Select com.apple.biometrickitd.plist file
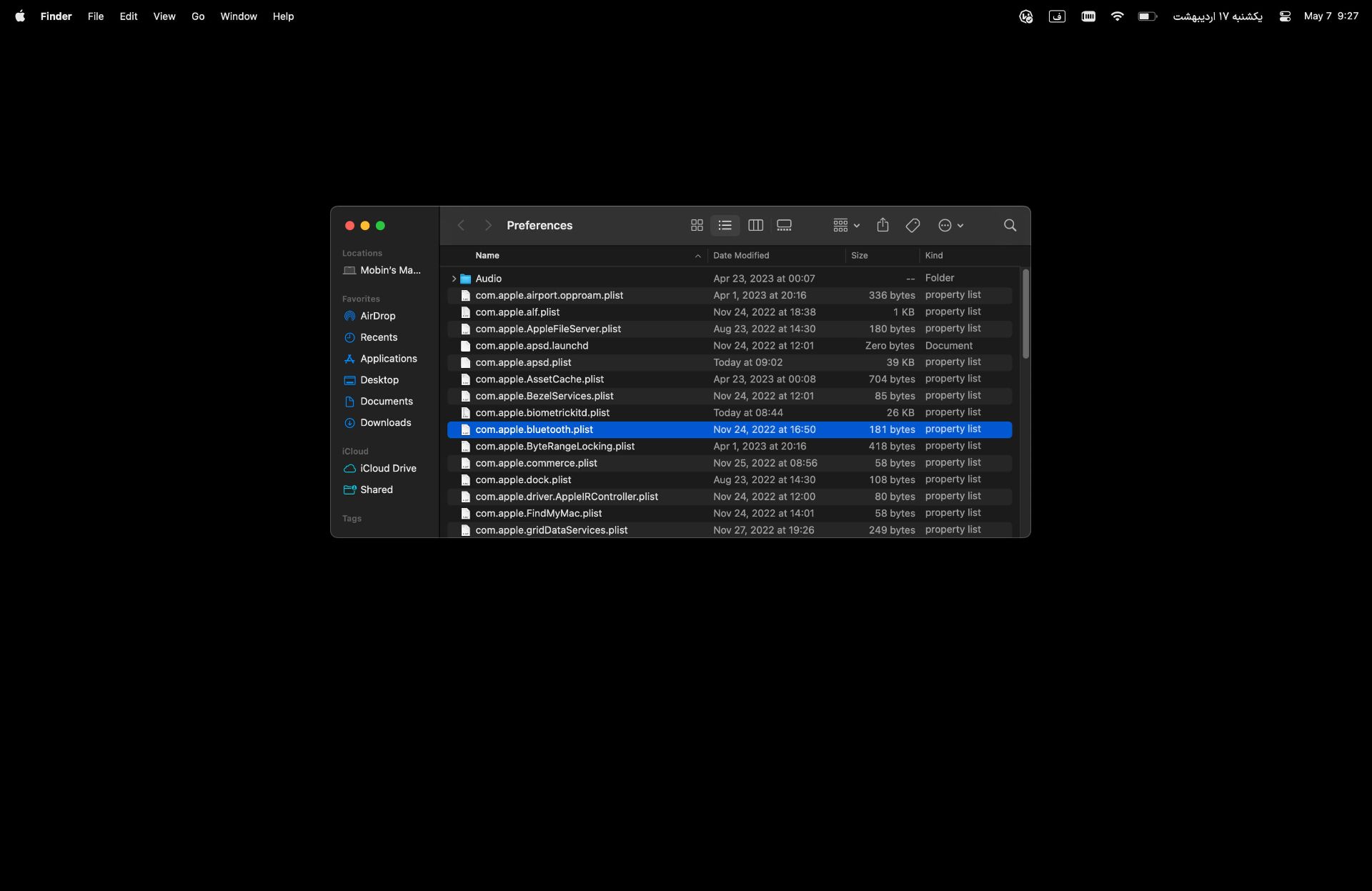Screen dimensions: 1372x891 point(730,413)
